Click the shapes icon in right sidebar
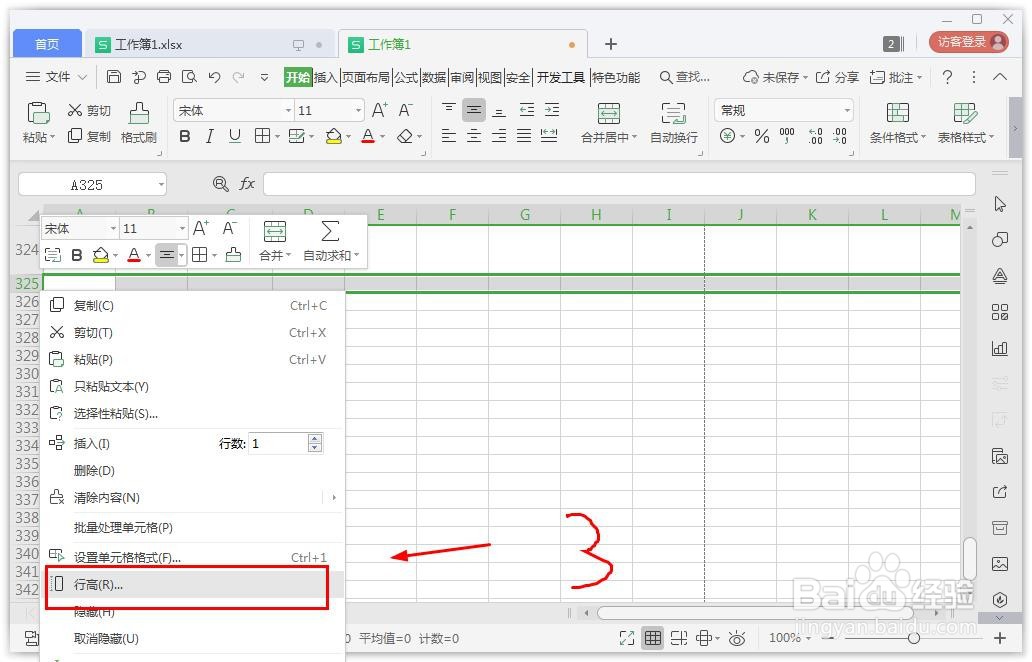Screen dimensions: 1032x662 tap(1000, 240)
